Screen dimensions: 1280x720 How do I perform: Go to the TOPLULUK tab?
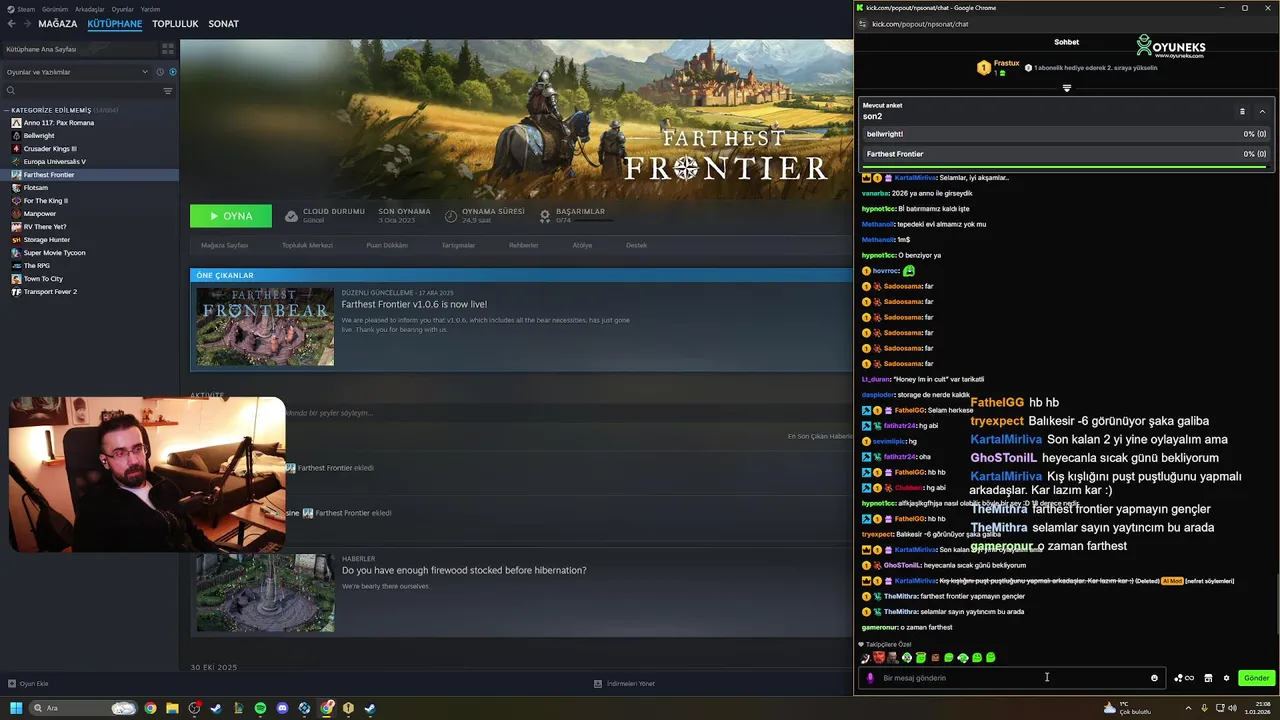coord(175,23)
